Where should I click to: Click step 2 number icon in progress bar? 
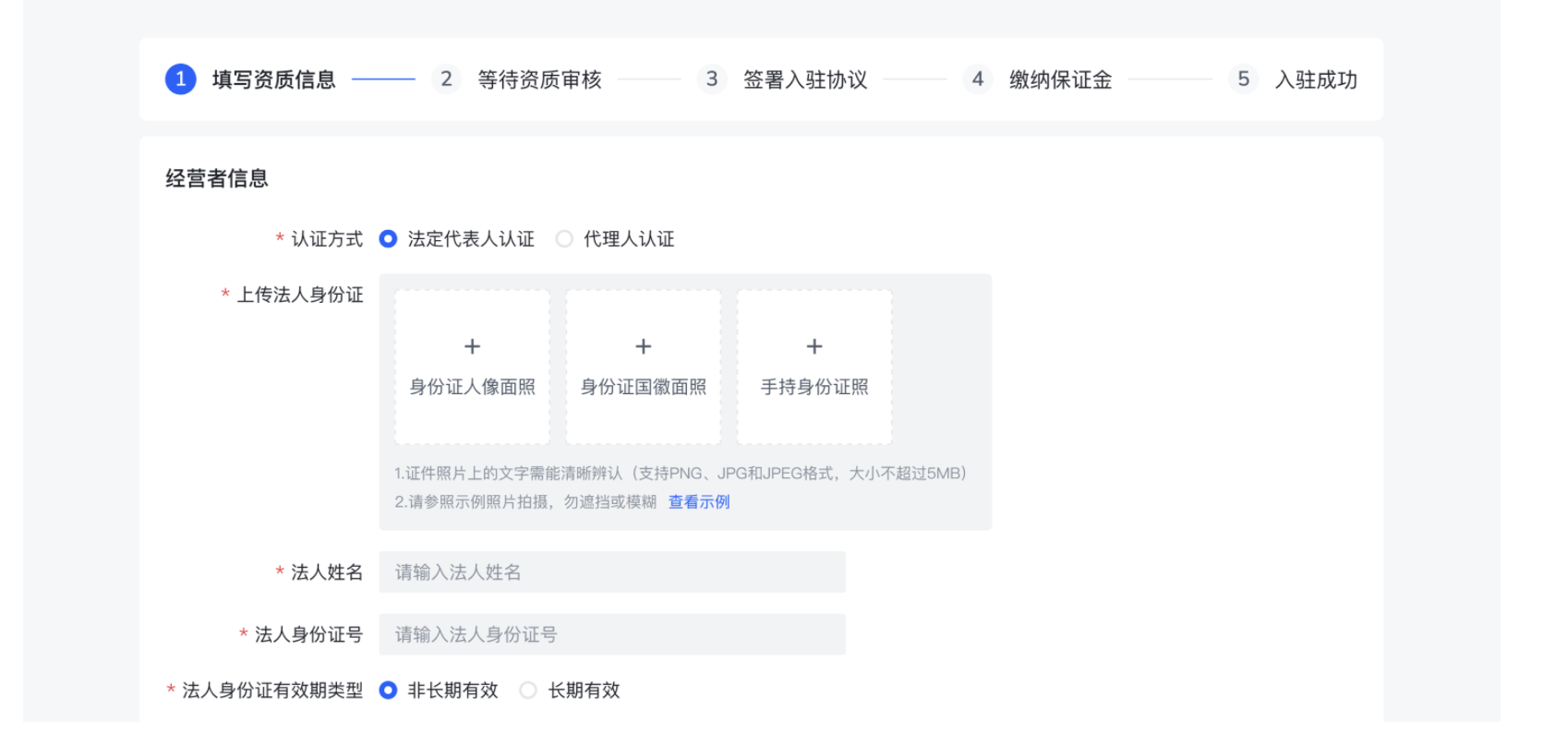(x=446, y=79)
